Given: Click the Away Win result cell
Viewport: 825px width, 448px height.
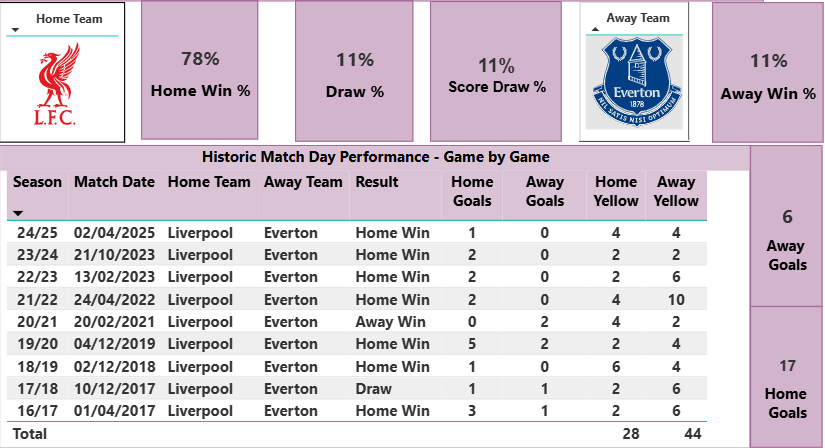Looking at the screenshot, I should coord(390,322).
